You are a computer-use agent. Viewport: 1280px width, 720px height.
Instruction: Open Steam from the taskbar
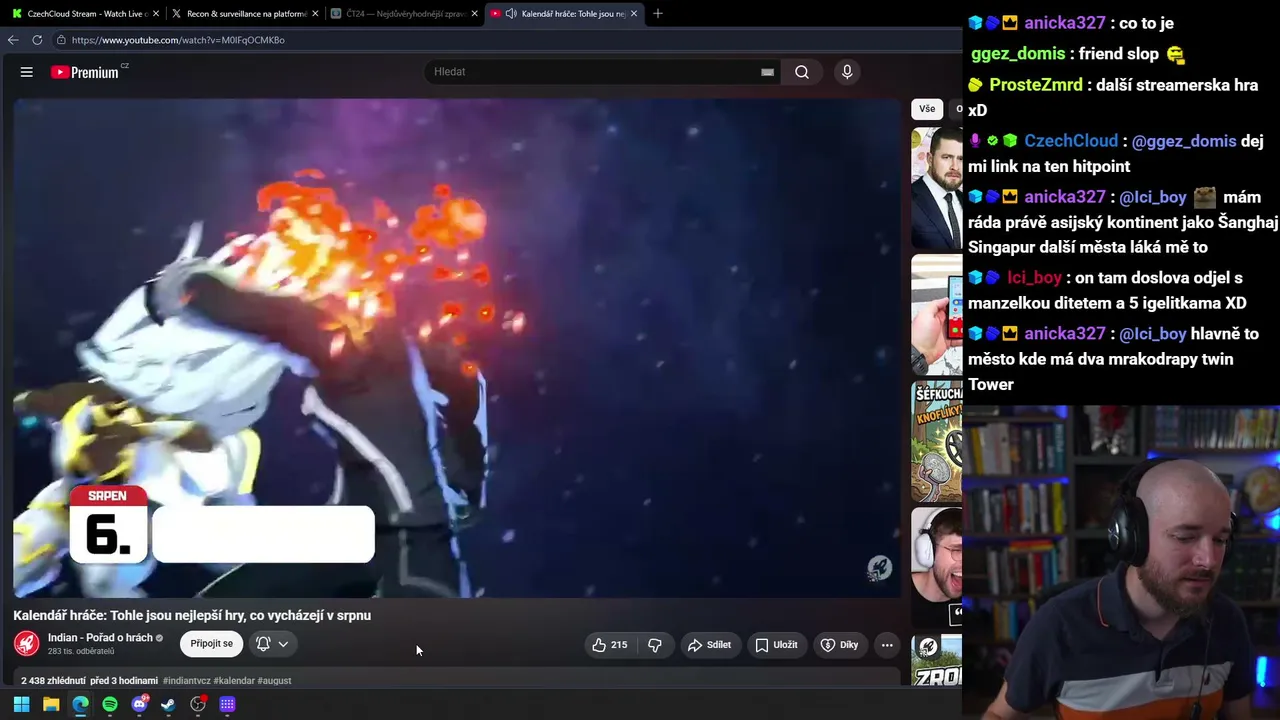(168, 704)
